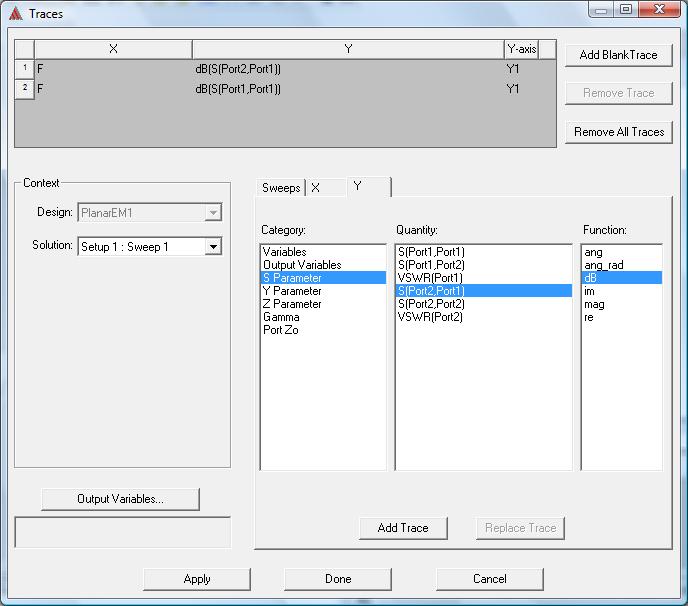
Task: Choose the dB function
Action: [622, 278]
